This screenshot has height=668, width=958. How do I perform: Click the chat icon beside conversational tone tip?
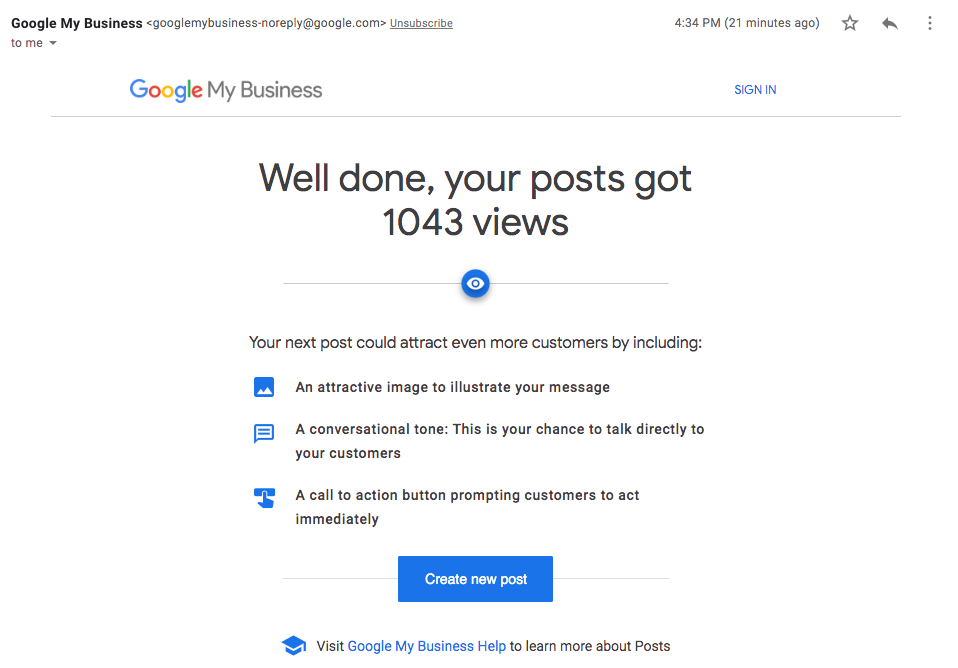tap(264, 433)
